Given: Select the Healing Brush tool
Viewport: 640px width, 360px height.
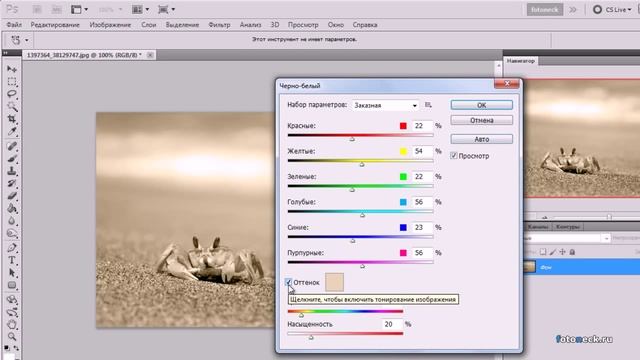Looking at the screenshot, I should click(x=12, y=146).
